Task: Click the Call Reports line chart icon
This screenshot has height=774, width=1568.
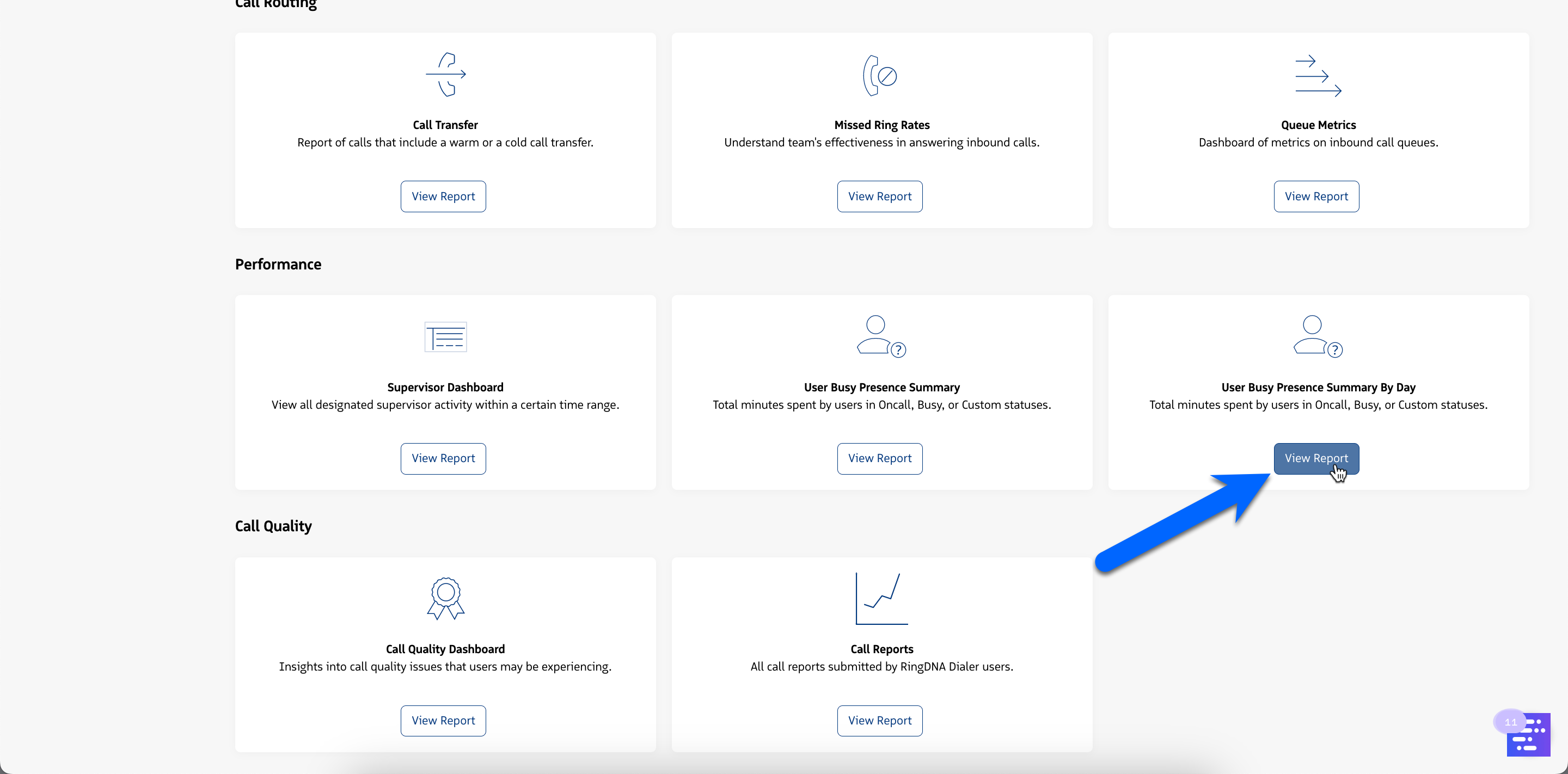Action: coord(881,599)
